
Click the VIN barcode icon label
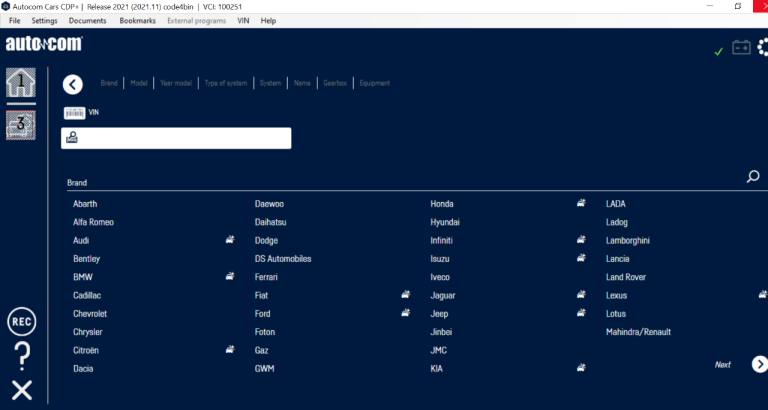coord(74,113)
